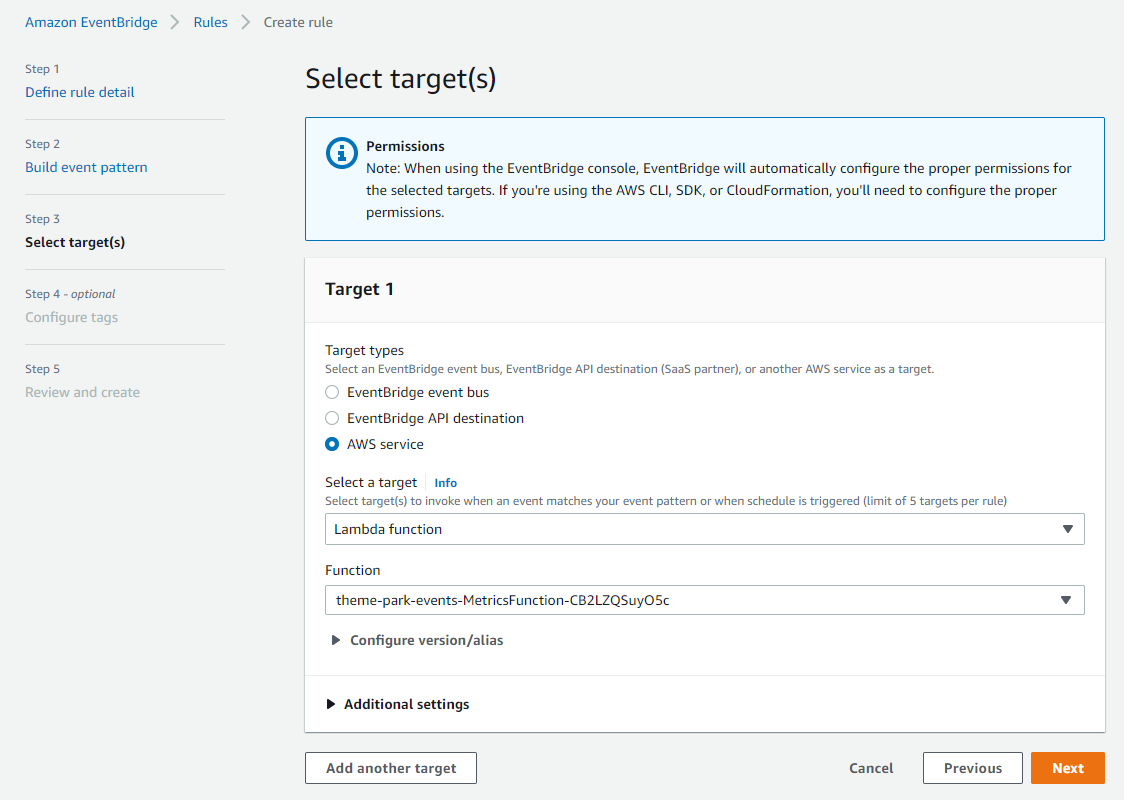Proceed with the Next button
This screenshot has height=800, width=1124.
[x=1067, y=768]
